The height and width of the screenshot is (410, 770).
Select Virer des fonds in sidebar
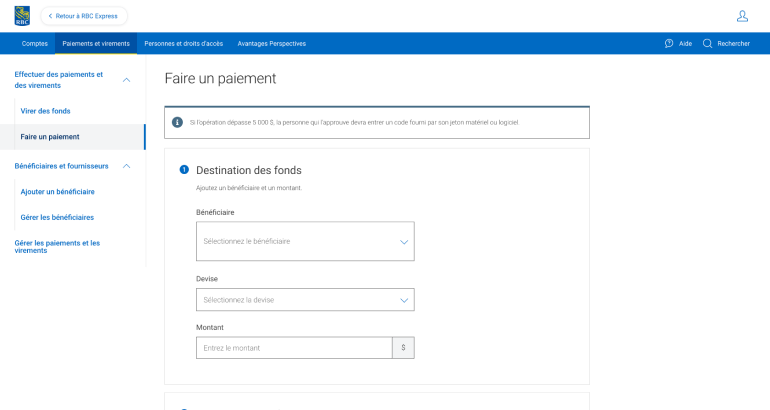coord(46,111)
